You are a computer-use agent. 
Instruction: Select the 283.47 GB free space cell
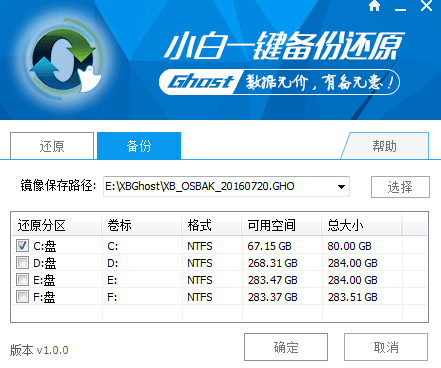(272, 280)
